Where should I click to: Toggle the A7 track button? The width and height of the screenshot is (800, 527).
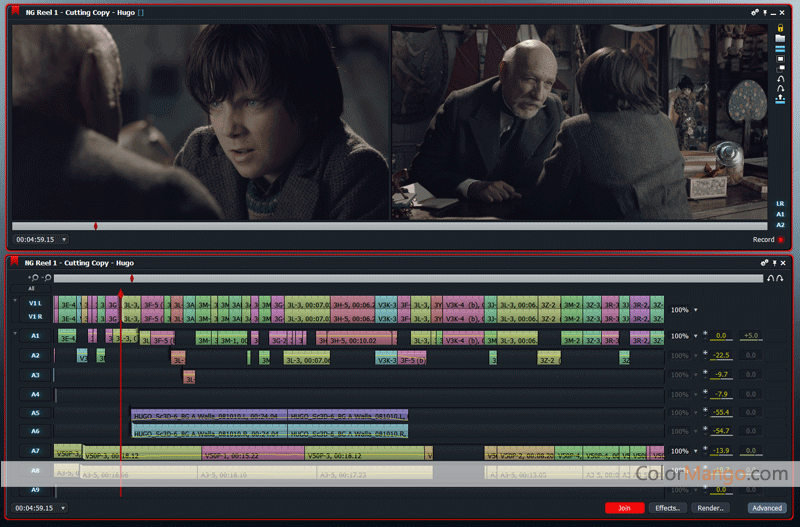pos(35,450)
